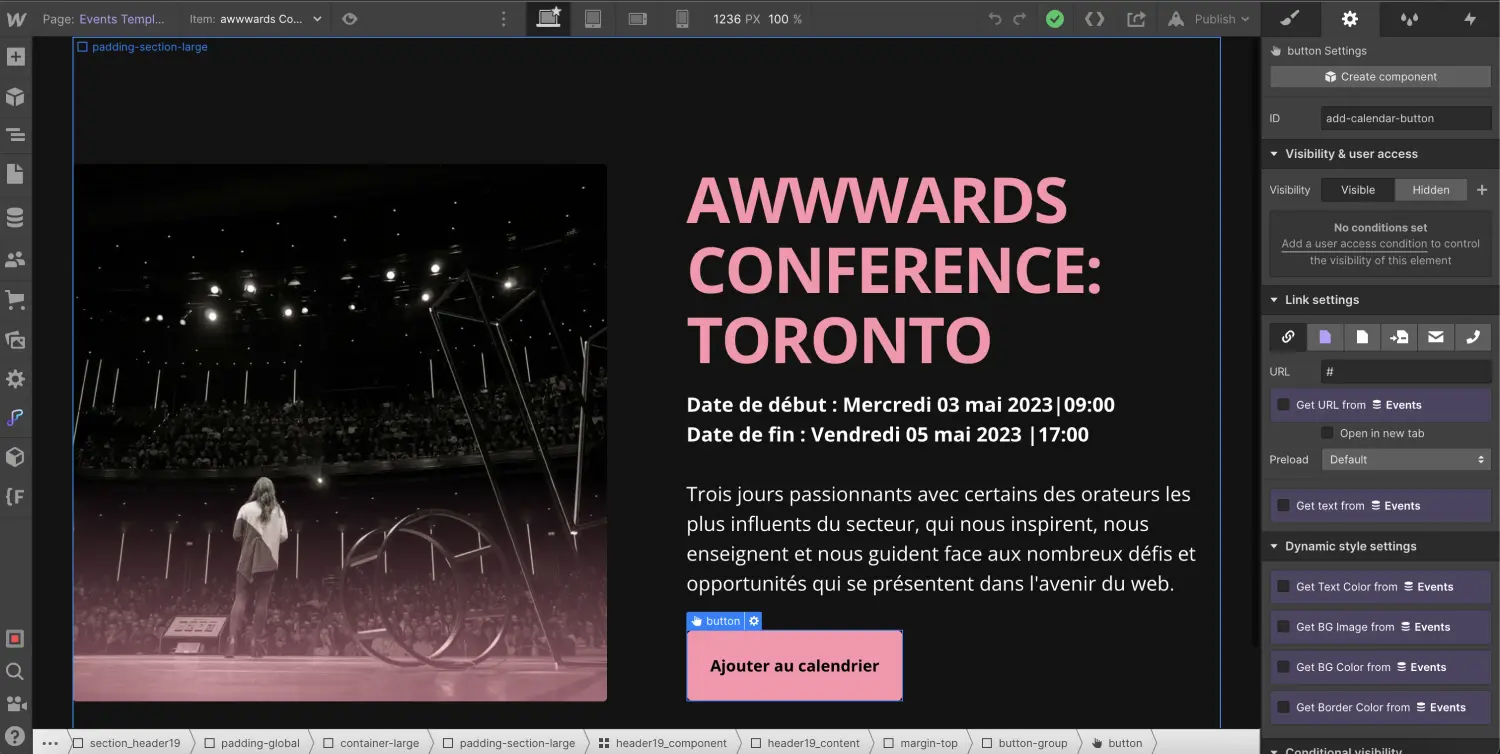This screenshot has width=1500, height=754.
Task: Open the Publish dropdown
Action: pos(1208,19)
